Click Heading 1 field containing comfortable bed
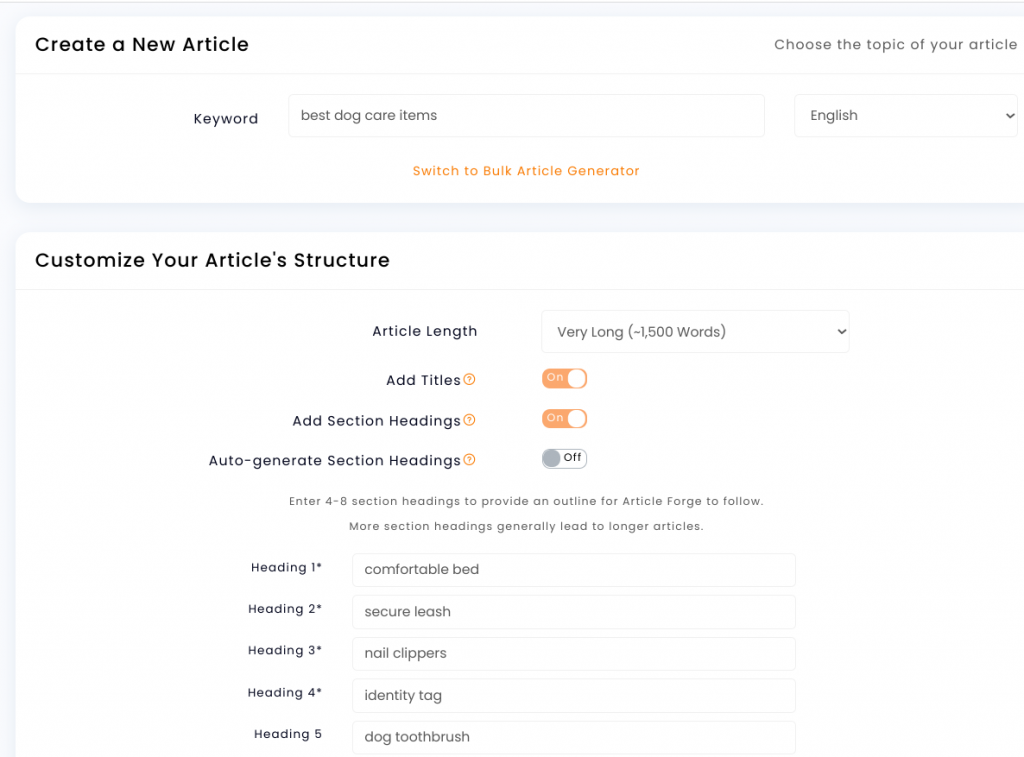This screenshot has width=1024, height=757. coord(573,570)
